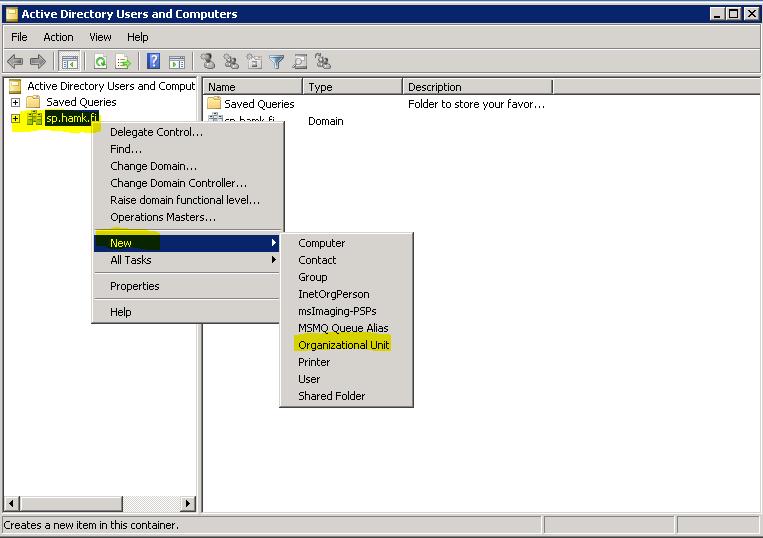Select the New context menu entry

tap(186, 243)
